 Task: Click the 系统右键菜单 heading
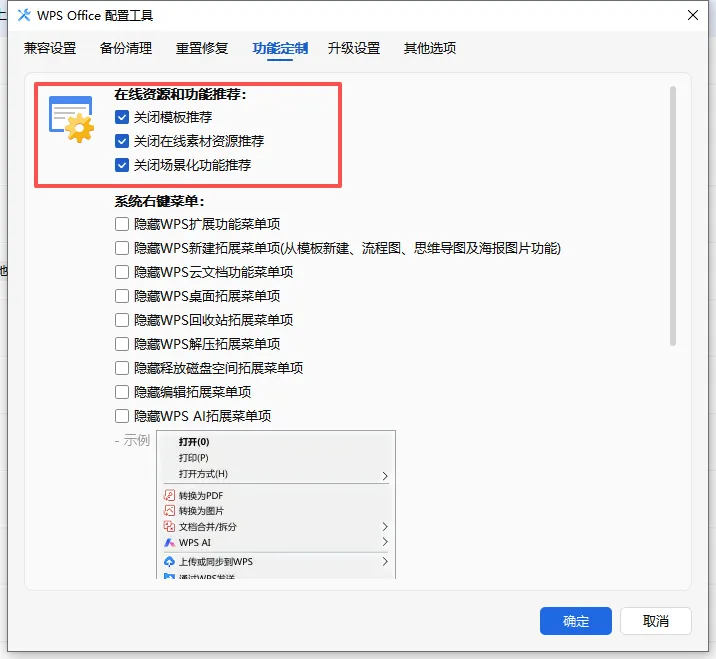click(159, 201)
